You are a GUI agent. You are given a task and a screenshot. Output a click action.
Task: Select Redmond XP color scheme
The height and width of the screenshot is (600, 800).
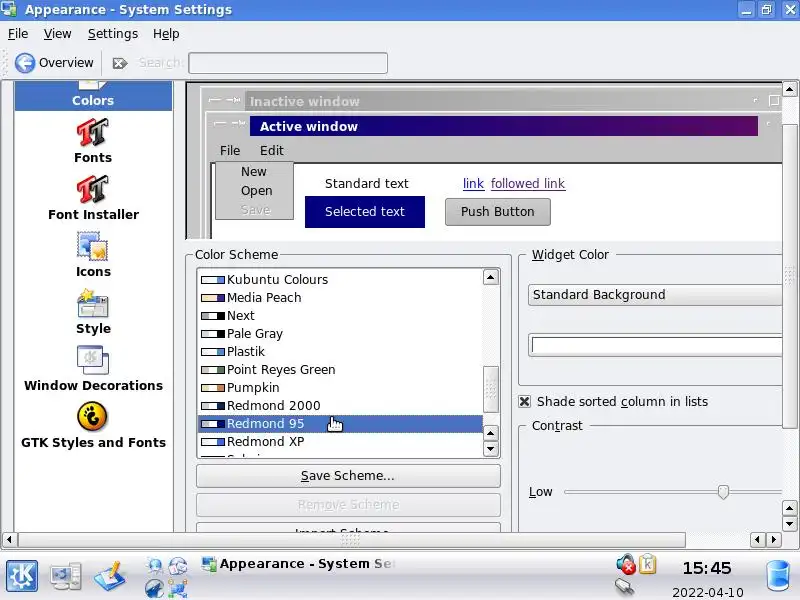(x=340, y=441)
